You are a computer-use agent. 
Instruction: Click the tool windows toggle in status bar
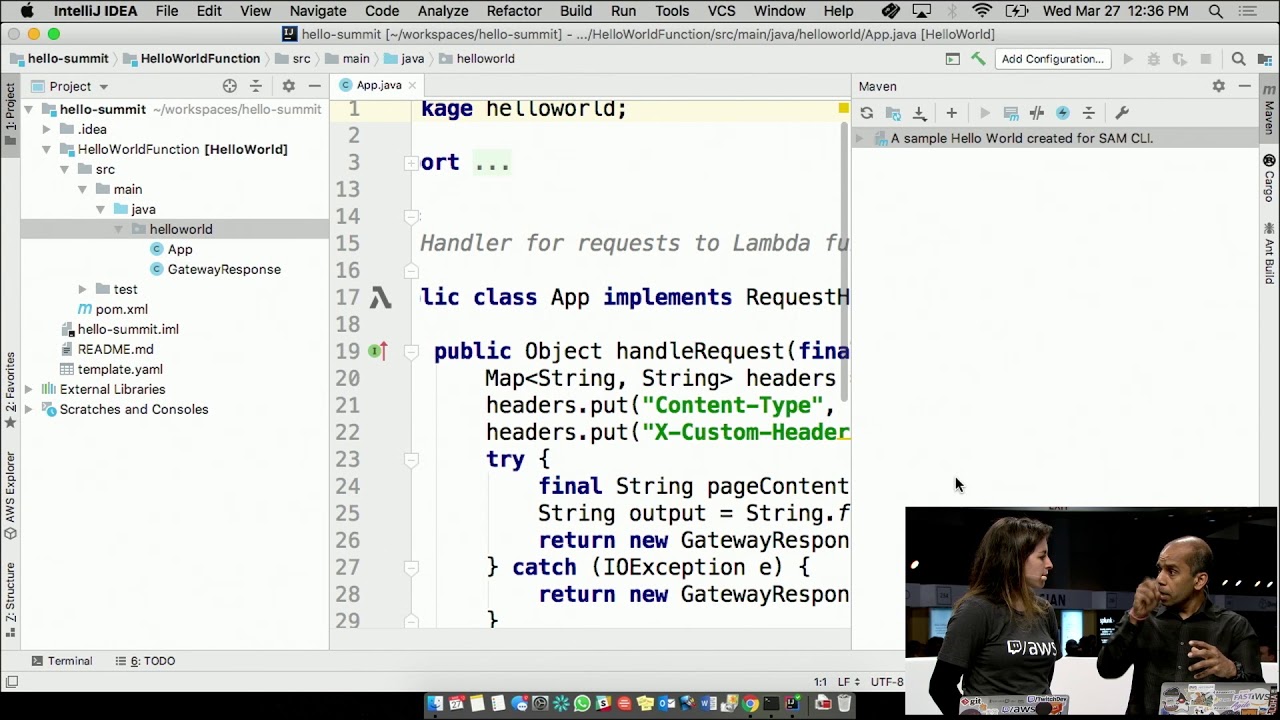pos(11,682)
